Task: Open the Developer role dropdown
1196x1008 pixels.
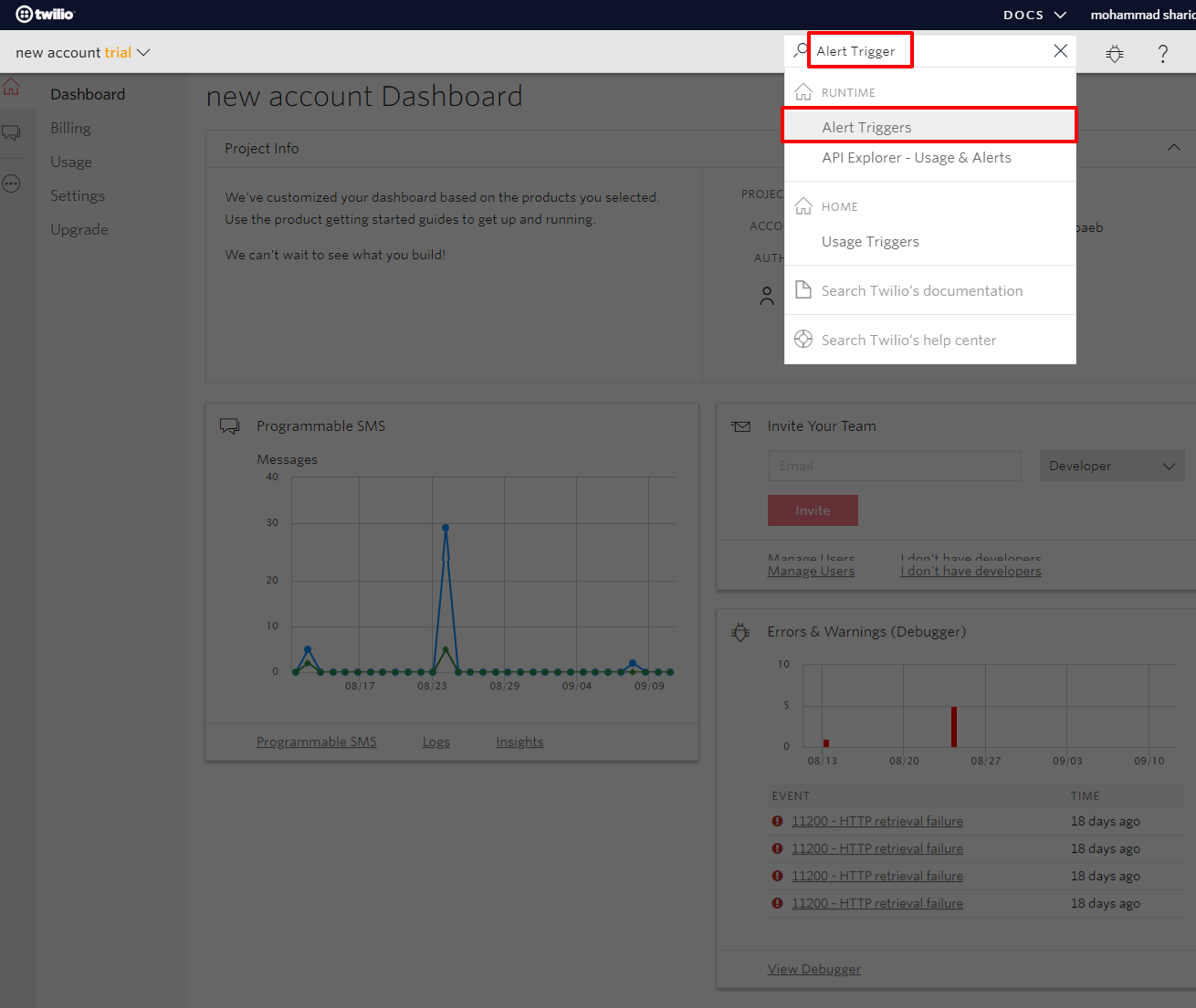Action: (x=1112, y=466)
